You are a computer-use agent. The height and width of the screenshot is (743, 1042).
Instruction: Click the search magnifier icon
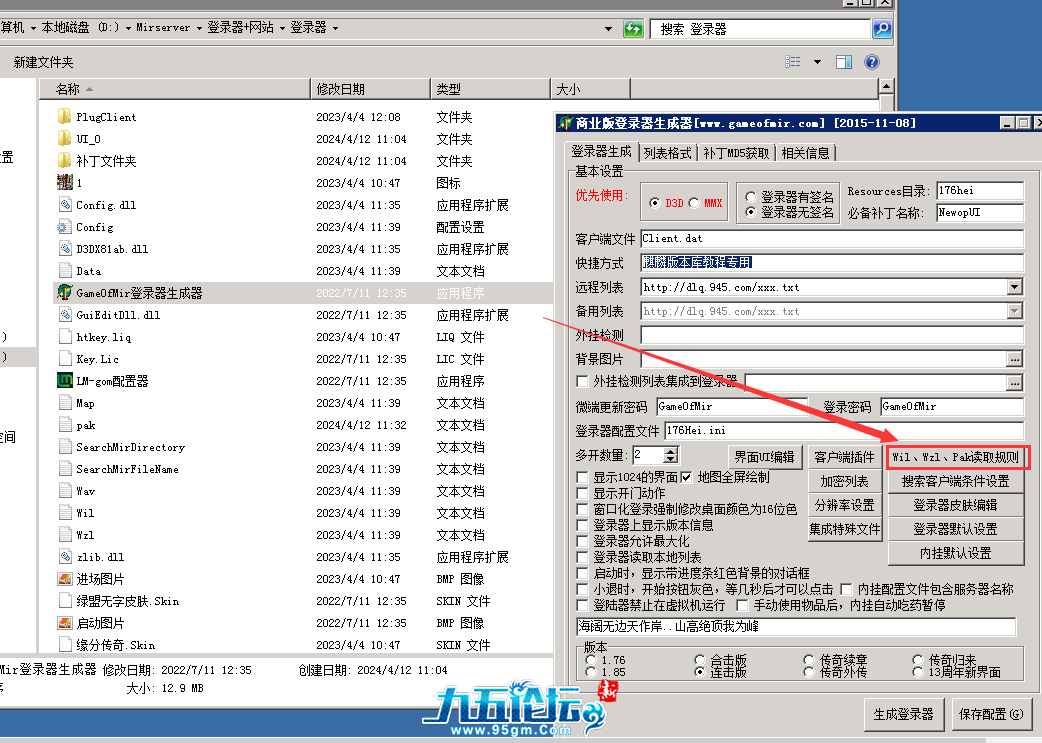click(881, 29)
